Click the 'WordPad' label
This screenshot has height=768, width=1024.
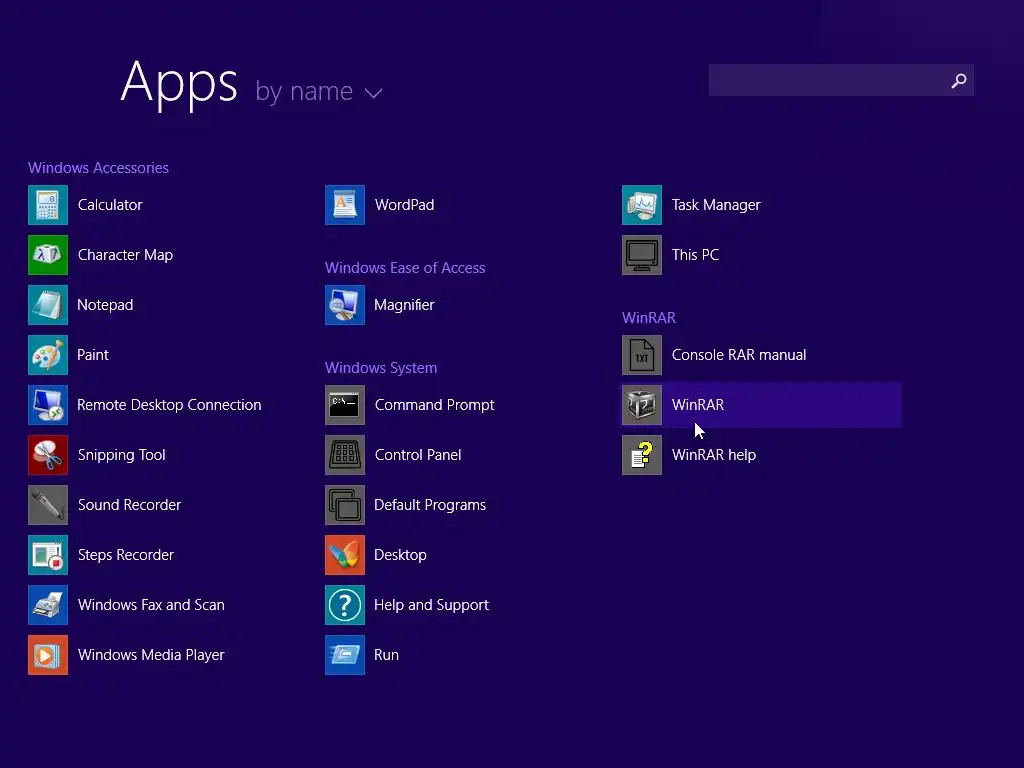point(404,205)
